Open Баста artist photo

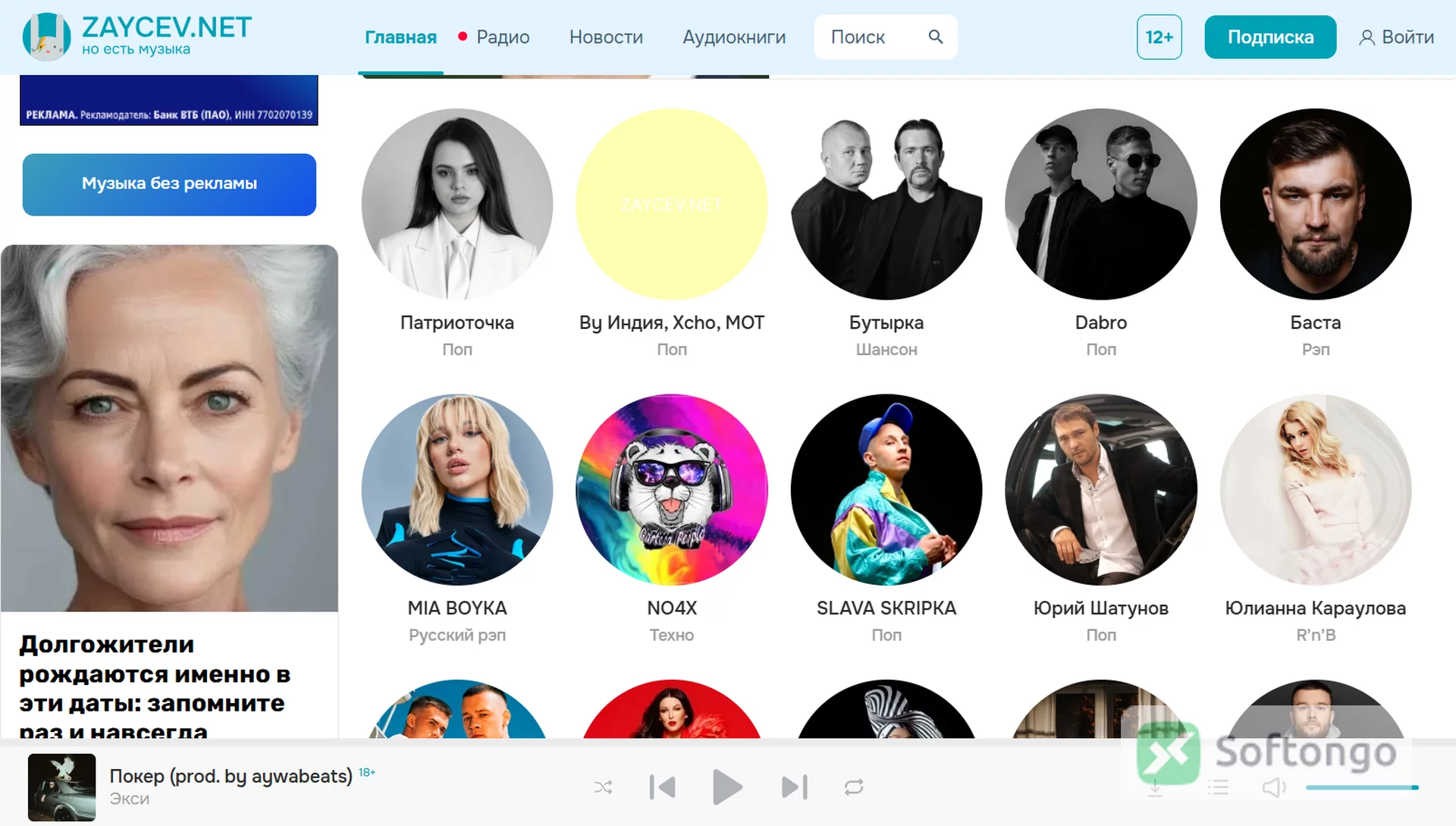(x=1316, y=204)
